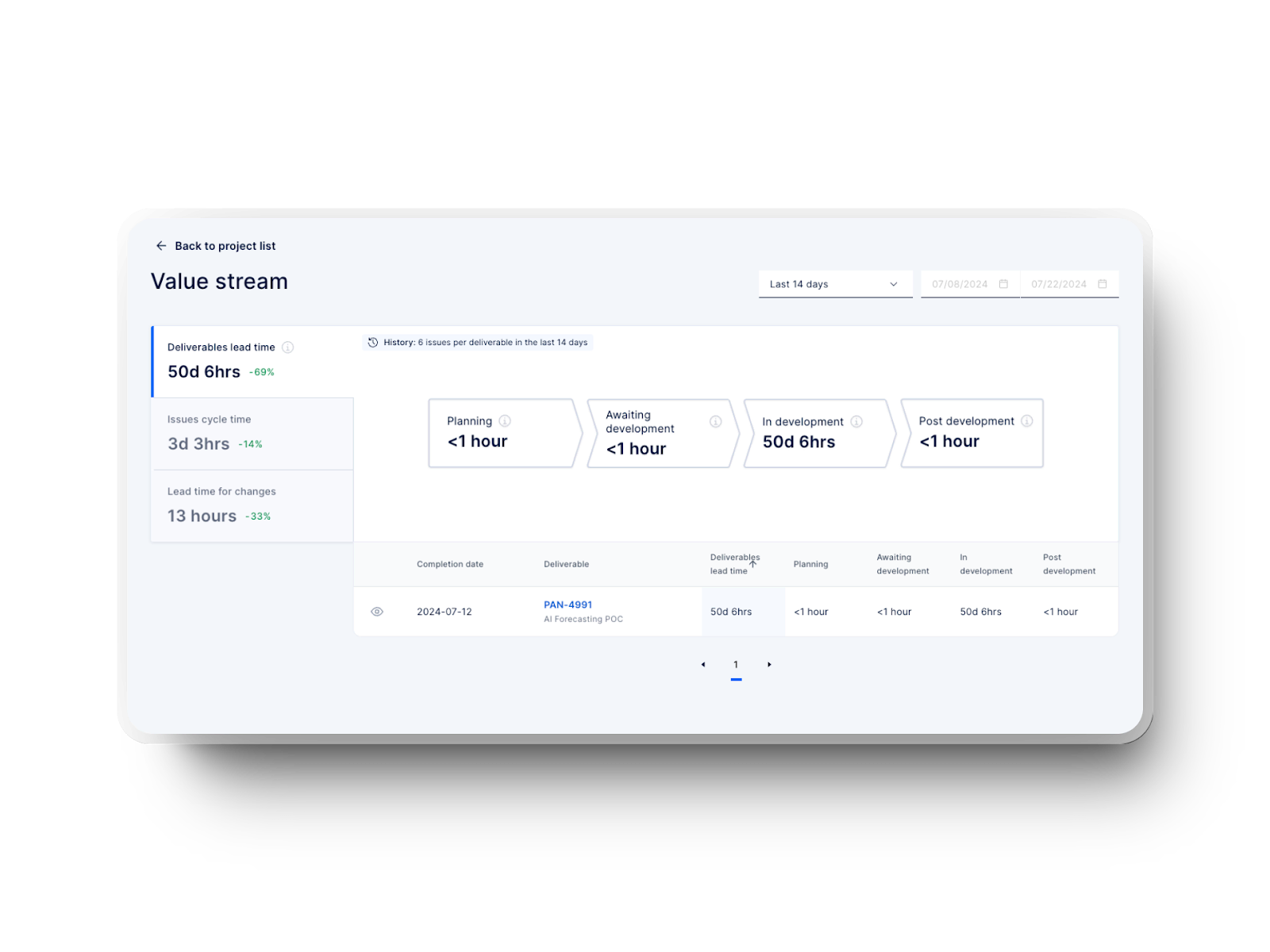Open deliverable PAN-4991
Viewport: 1270px width, 952px height.
point(568,605)
